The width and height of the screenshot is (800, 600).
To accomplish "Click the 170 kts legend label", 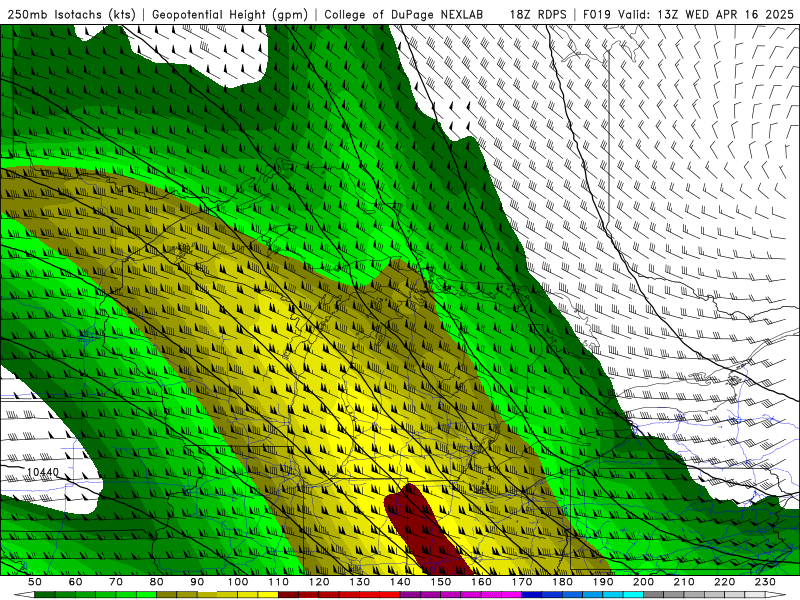I will [522, 582].
